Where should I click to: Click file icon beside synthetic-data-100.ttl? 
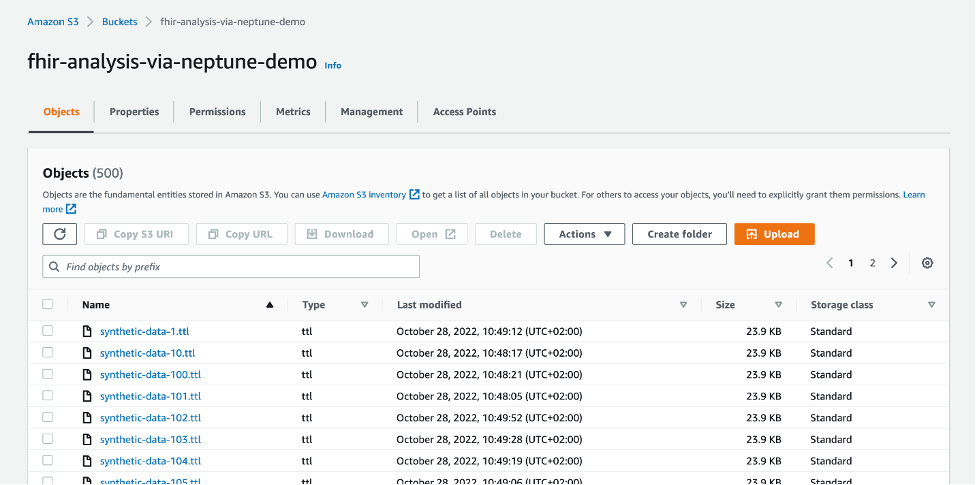(x=87, y=375)
